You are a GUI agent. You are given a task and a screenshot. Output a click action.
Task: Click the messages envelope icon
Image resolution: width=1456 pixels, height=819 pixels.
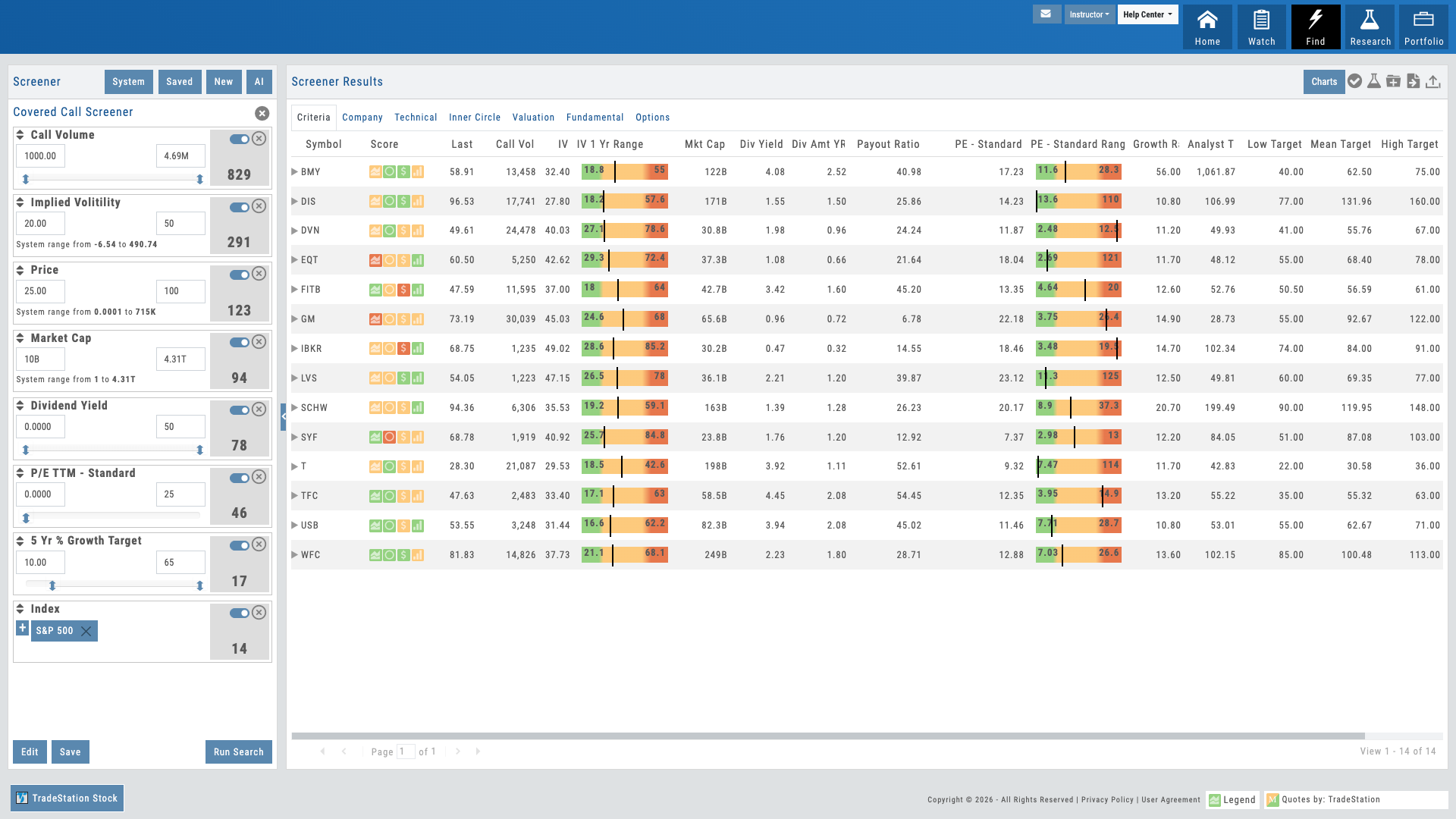[x=1046, y=14]
